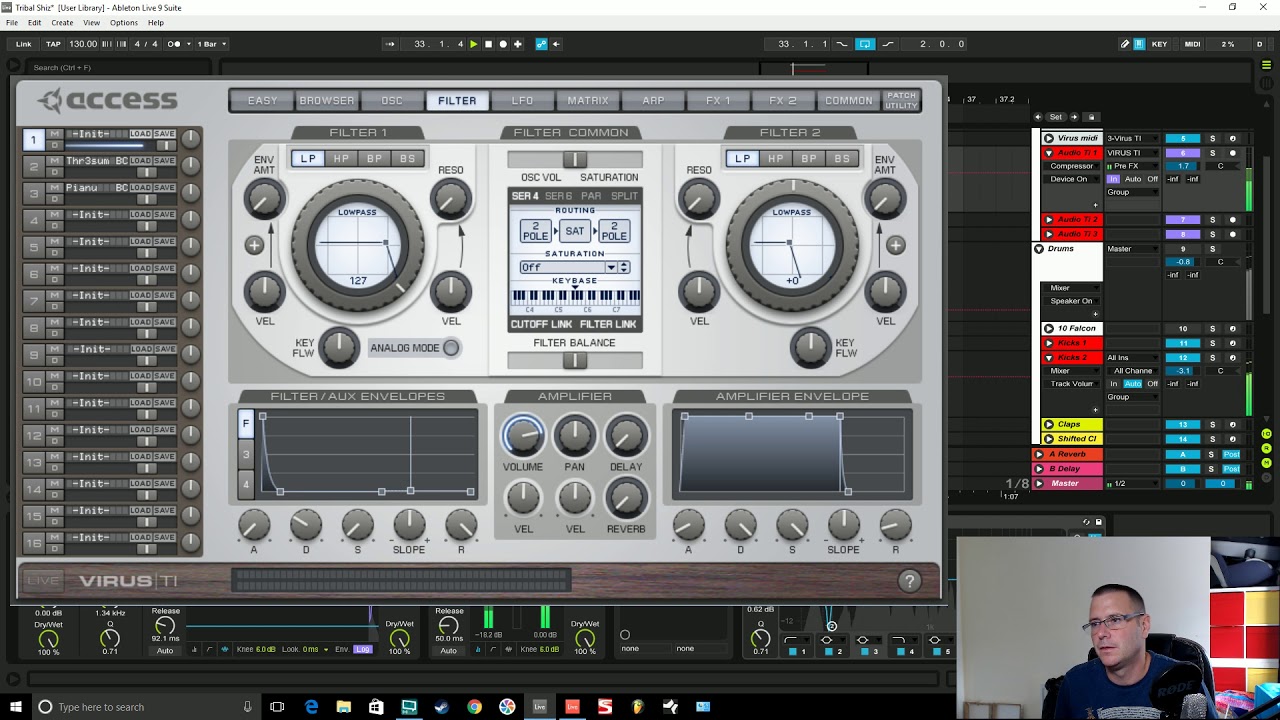Screen dimensions: 1280x720
Task: Select BS mode for Filter 2
Action: pos(842,158)
